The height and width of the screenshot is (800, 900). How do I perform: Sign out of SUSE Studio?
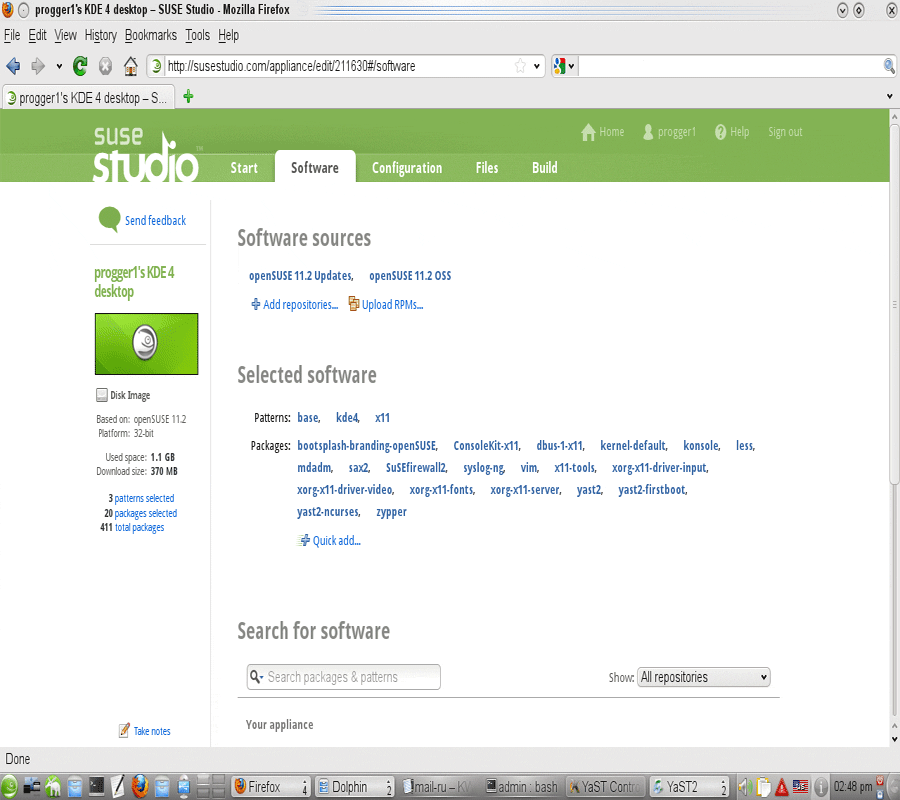785,132
